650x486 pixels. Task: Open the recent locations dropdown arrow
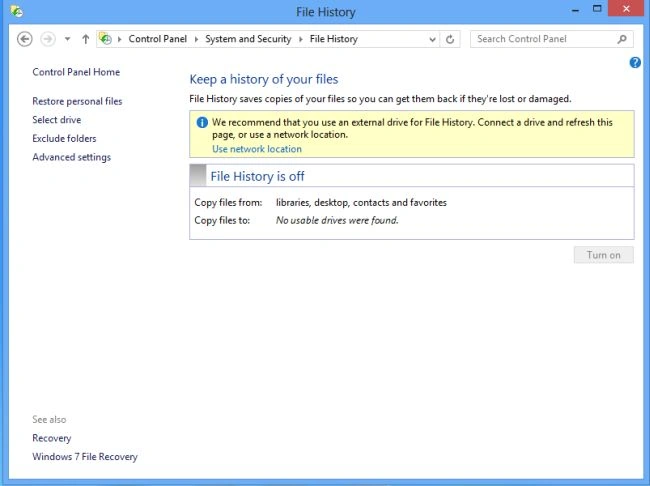pyautogui.click(x=67, y=39)
